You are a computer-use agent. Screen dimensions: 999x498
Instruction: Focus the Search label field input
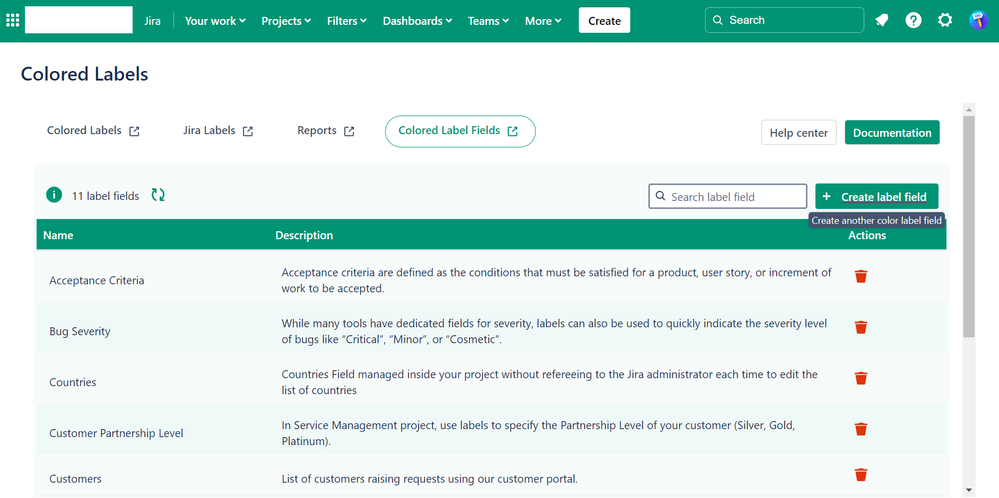coord(728,196)
